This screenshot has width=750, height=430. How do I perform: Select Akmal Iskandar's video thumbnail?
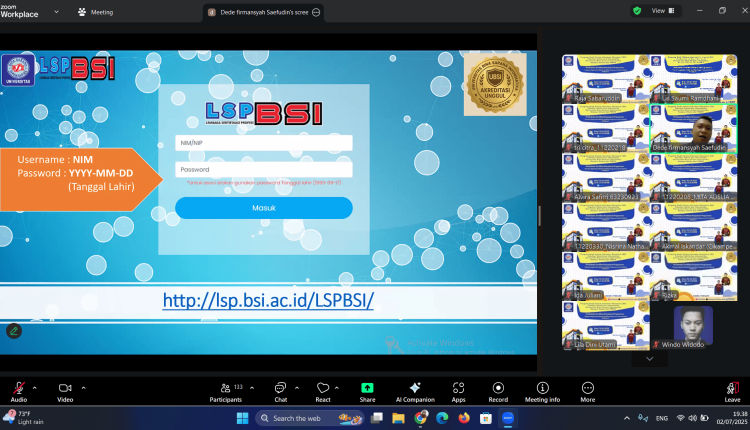pyautogui.click(x=693, y=227)
